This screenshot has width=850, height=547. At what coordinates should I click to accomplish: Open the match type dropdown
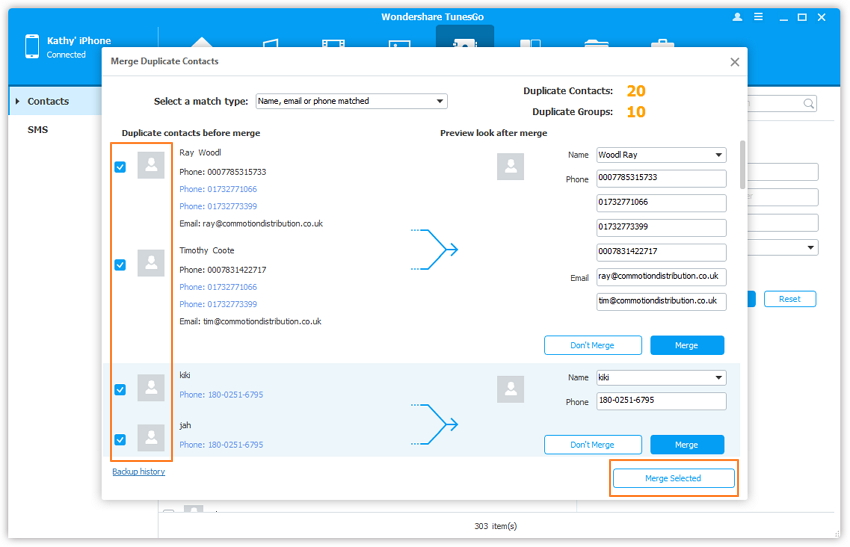(x=351, y=101)
